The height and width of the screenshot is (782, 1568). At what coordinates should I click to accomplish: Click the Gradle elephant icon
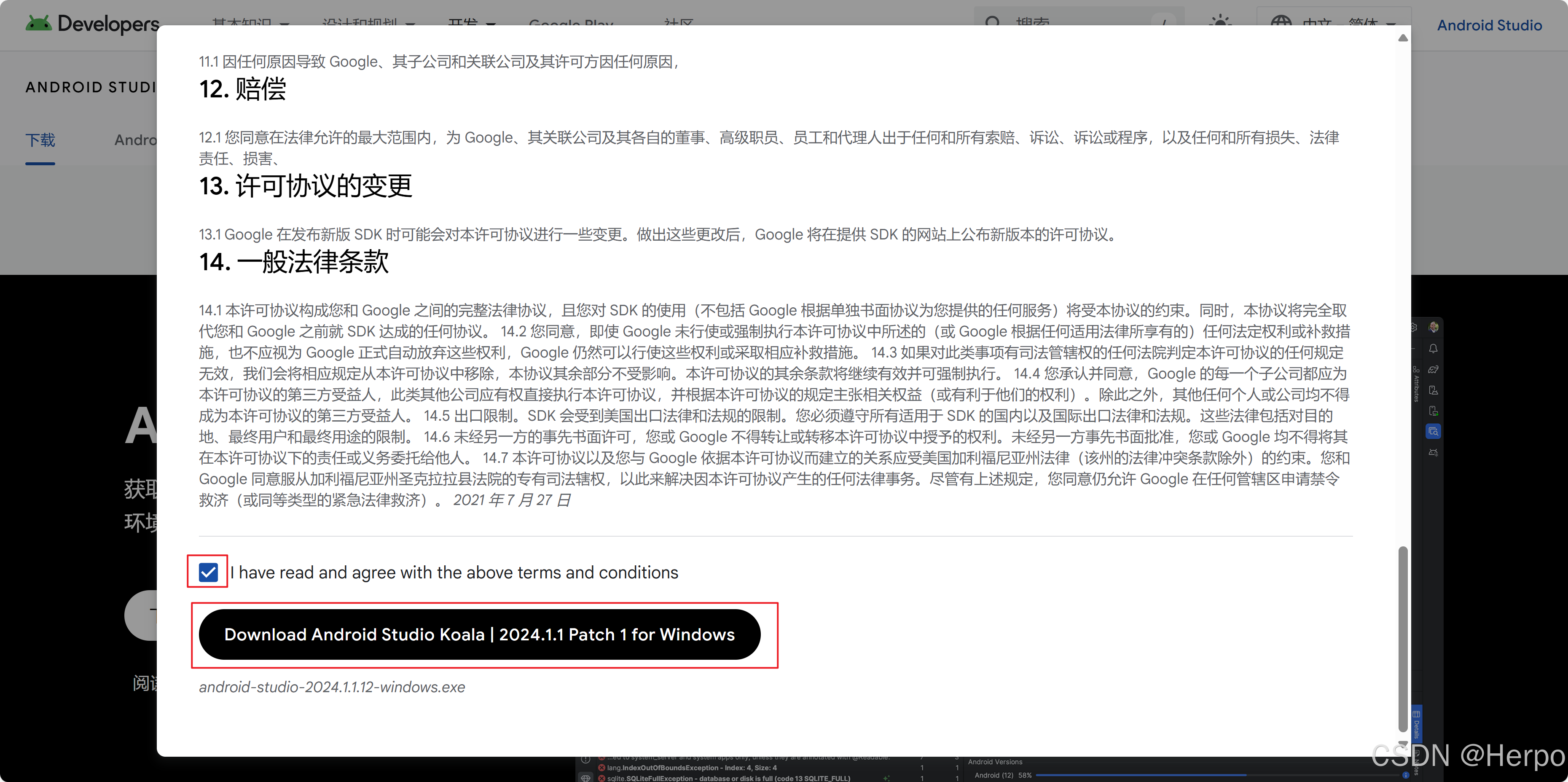1434,369
